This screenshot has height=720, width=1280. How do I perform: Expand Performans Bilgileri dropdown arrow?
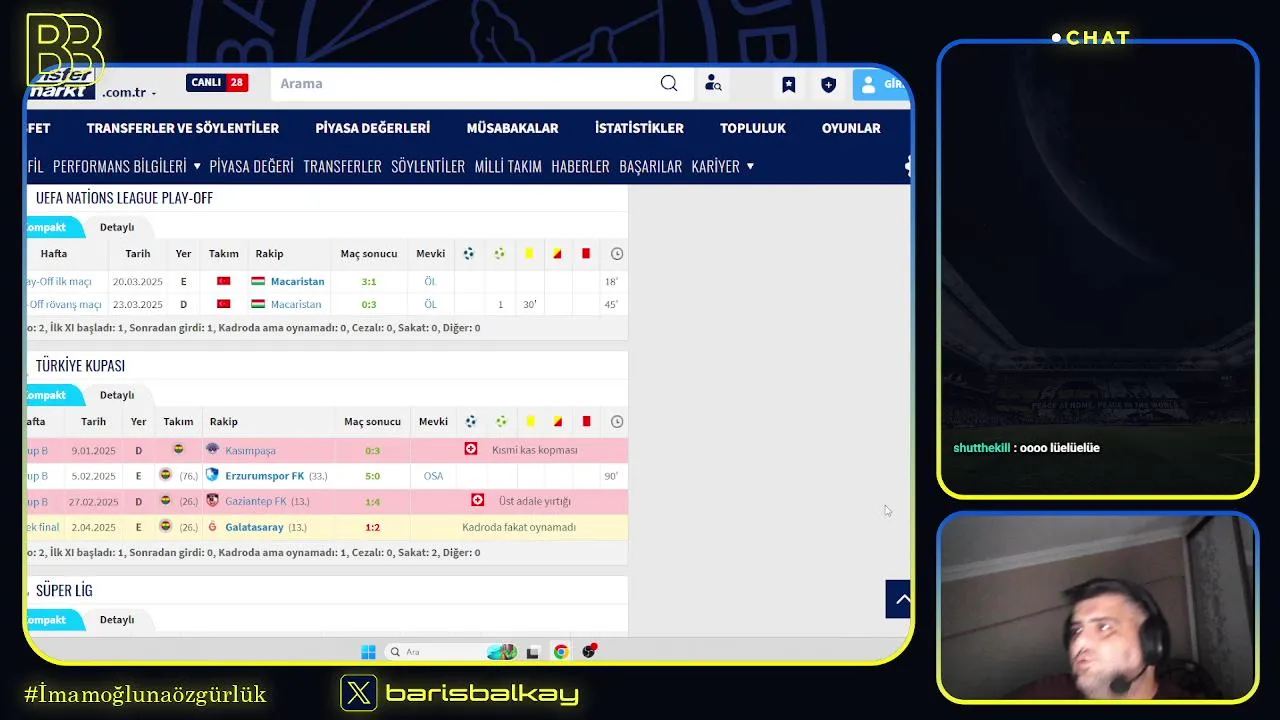pos(197,166)
